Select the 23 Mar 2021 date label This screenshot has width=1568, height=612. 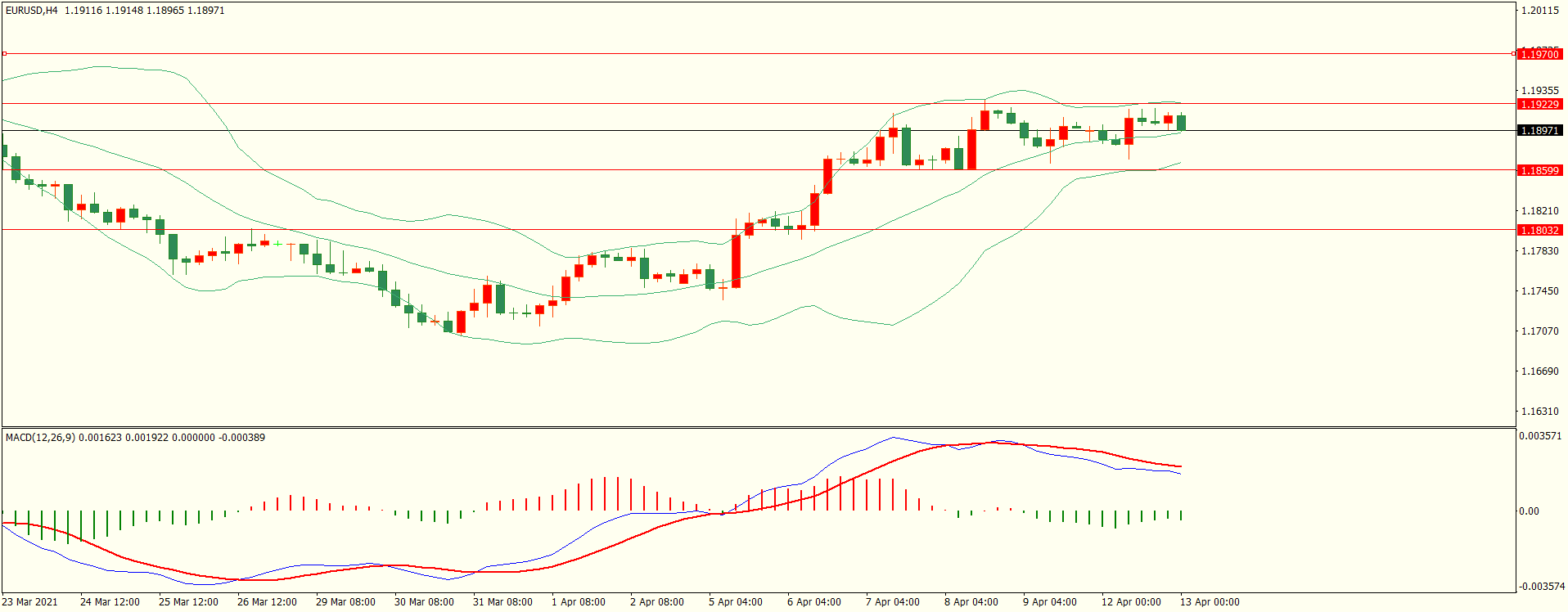(30, 602)
